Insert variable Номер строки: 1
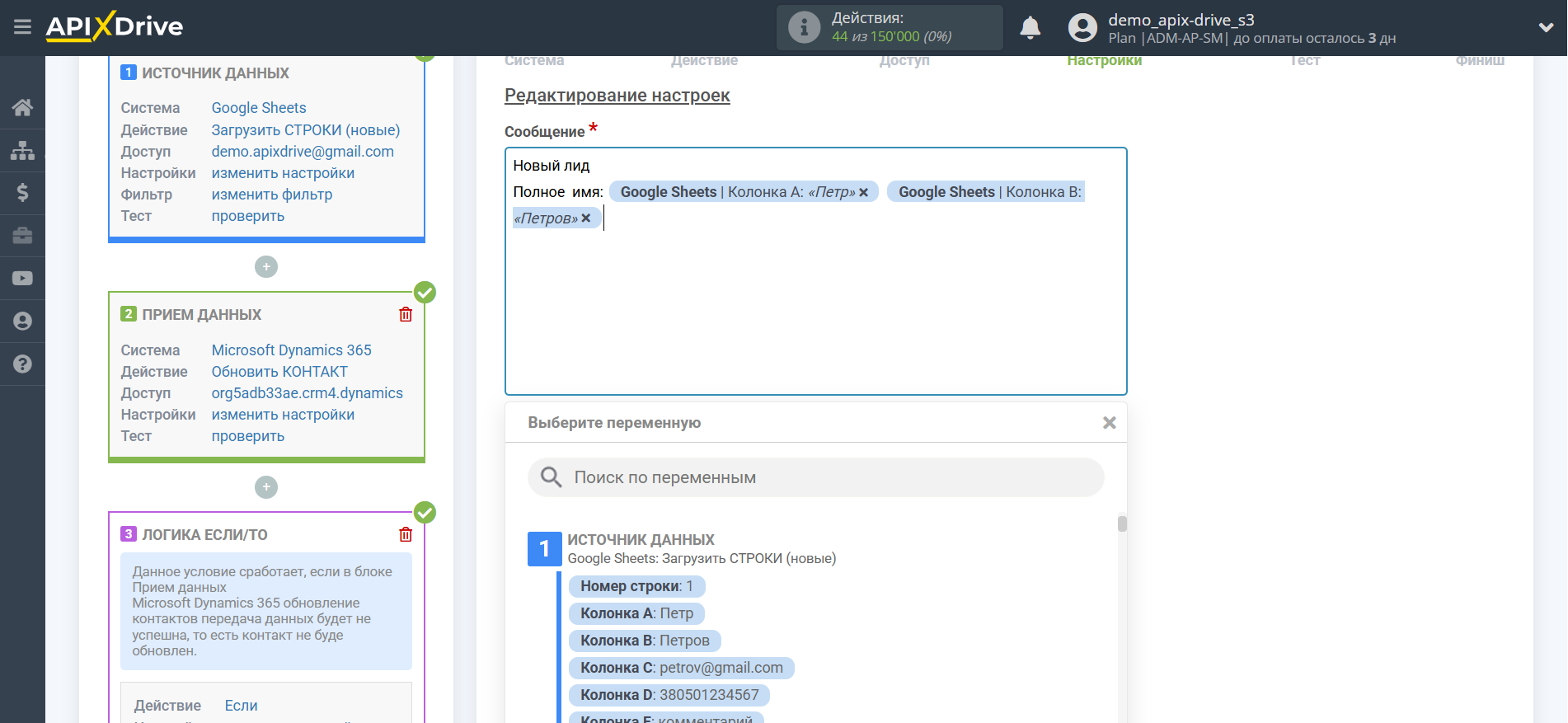The image size is (1568, 723). point(636,586)
